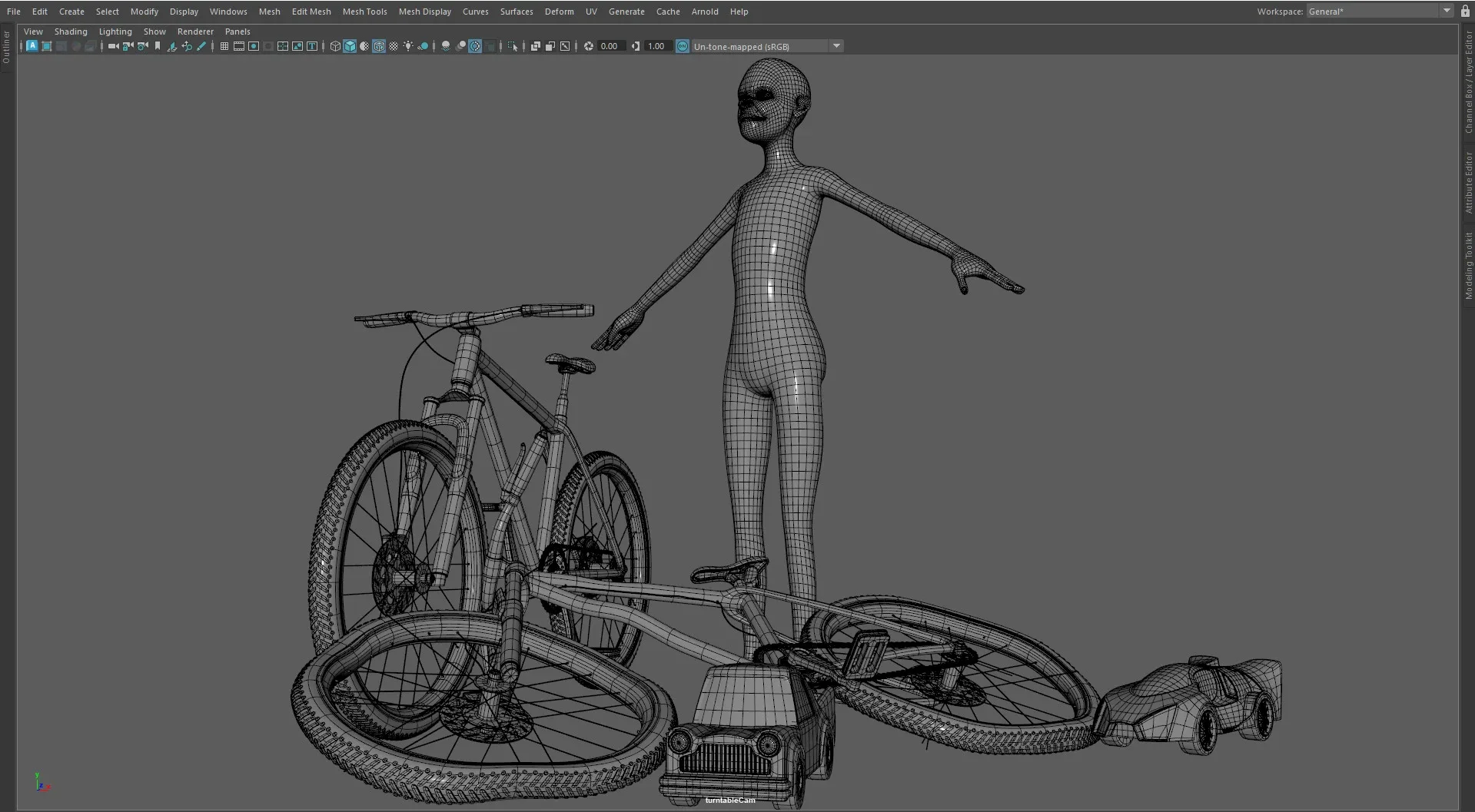Toggle the viewport grid icon
This screenshot has height=812, width=1475.
click(x=224, y=46)
